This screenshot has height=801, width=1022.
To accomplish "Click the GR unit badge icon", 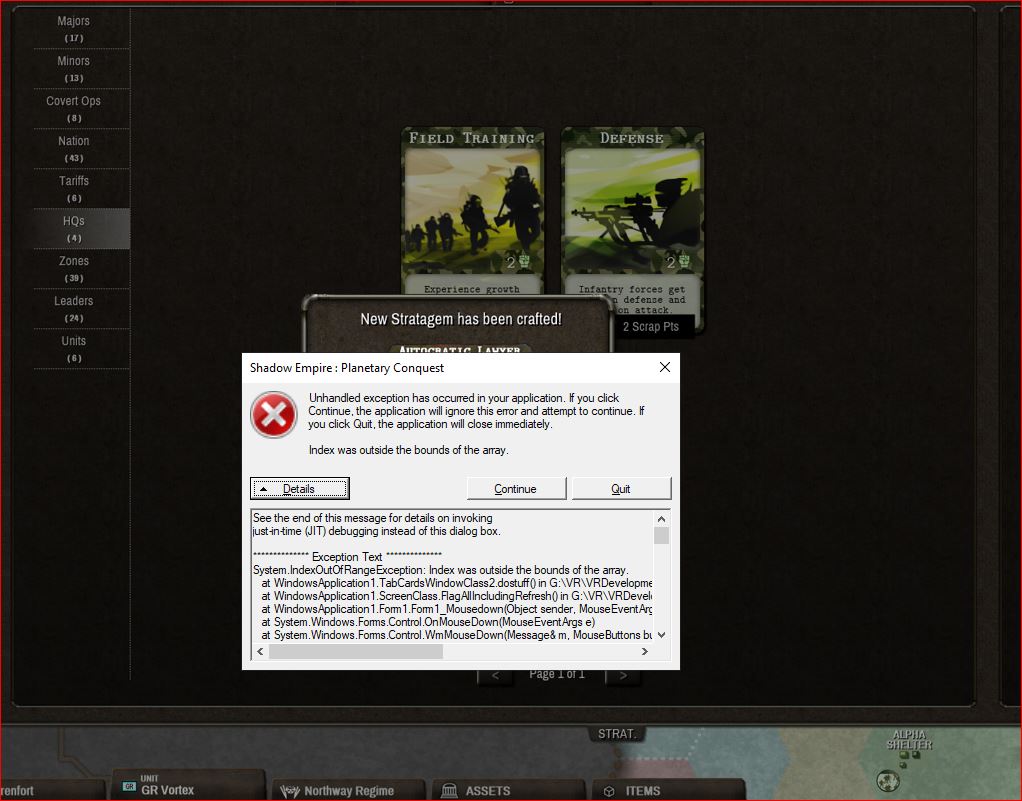I will click(129, 787).
